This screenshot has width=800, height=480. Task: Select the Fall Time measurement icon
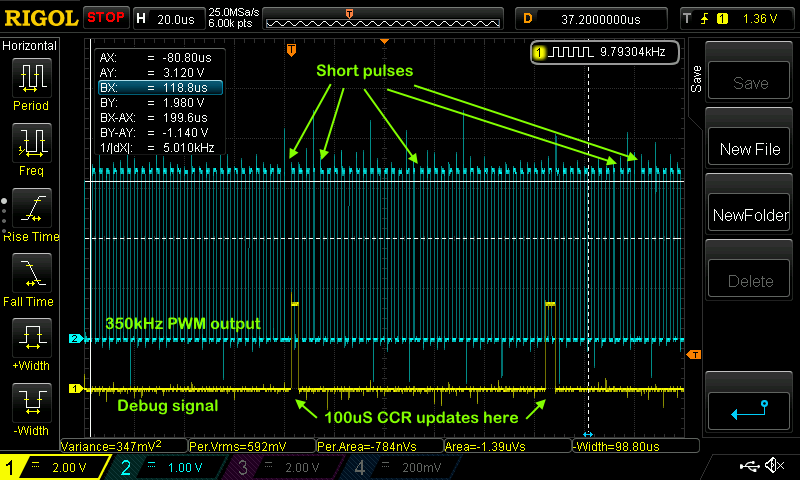point(32,272)
